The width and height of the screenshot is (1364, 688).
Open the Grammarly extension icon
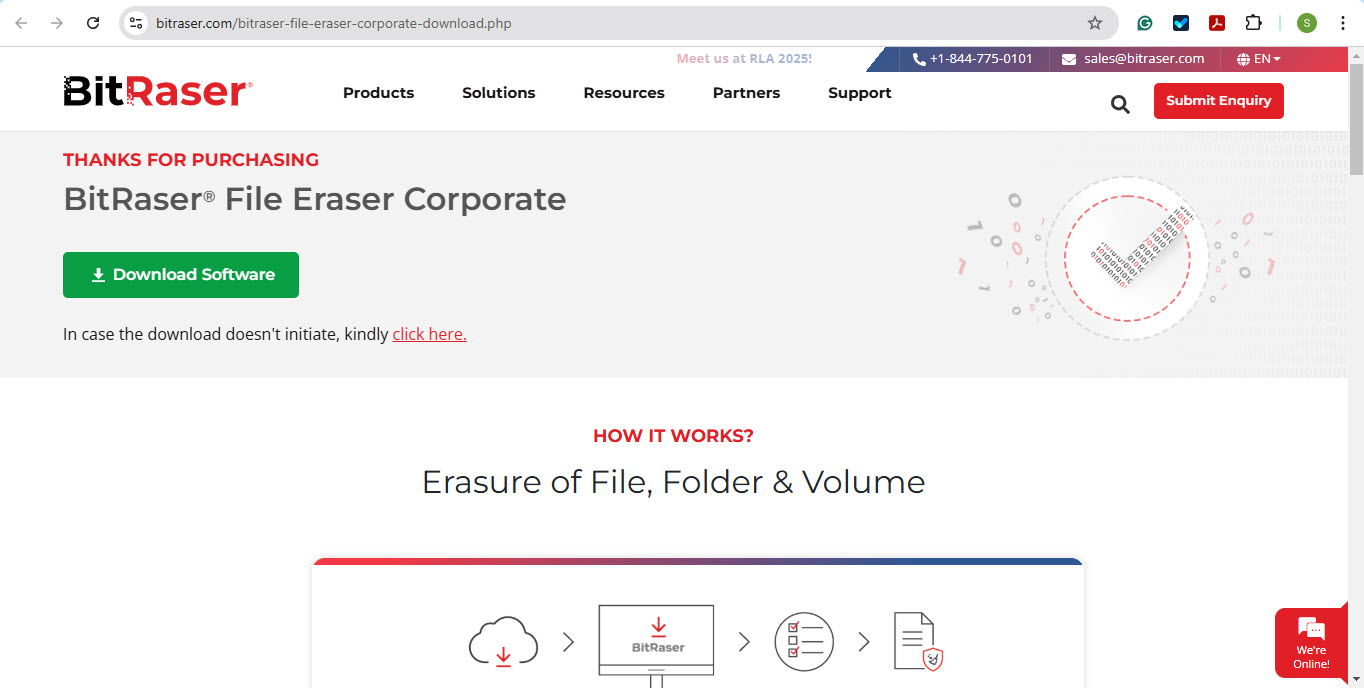(1145, 22)
